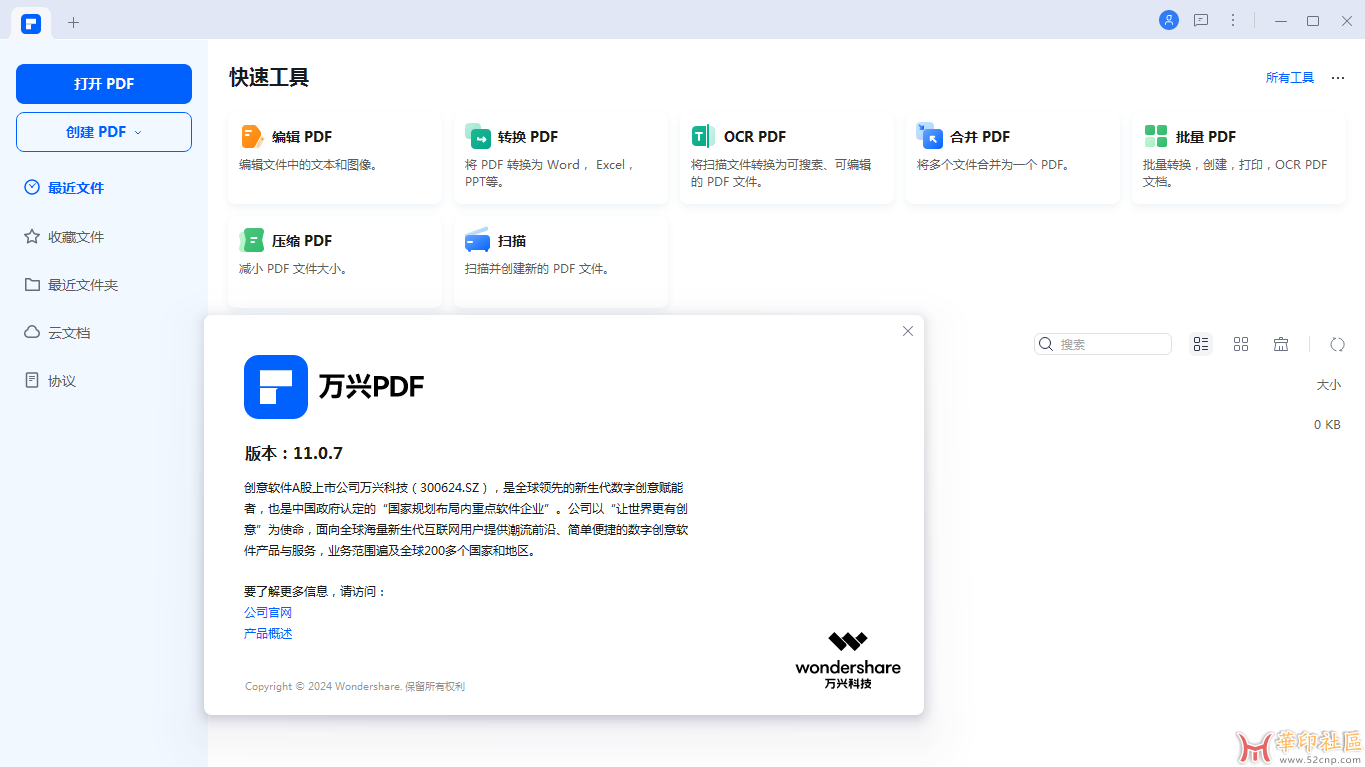1365x767 pixels.
Task: Open 最近文件夹 in sidebar
Action: click(83, 285)
